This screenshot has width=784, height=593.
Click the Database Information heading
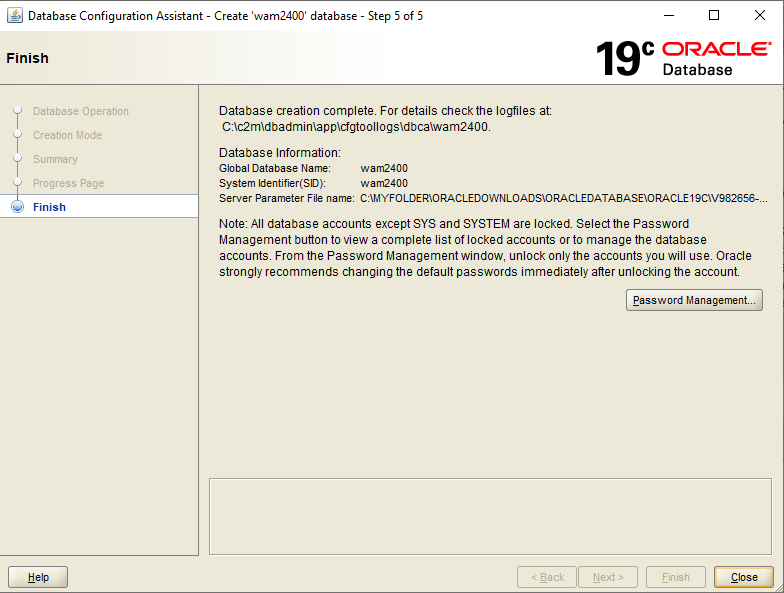click(280, 152)
